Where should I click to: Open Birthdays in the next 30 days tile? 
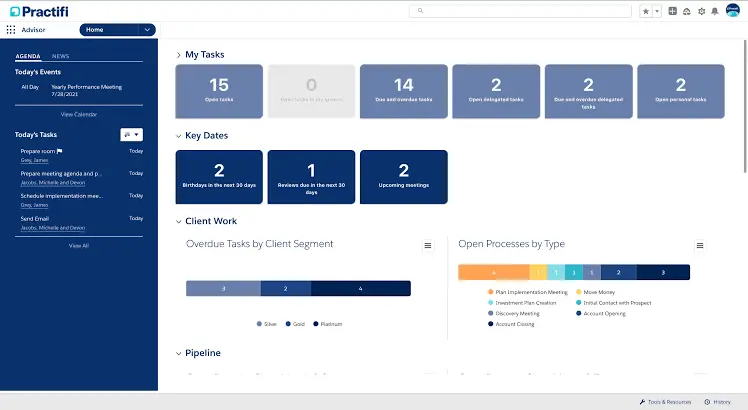219,177
